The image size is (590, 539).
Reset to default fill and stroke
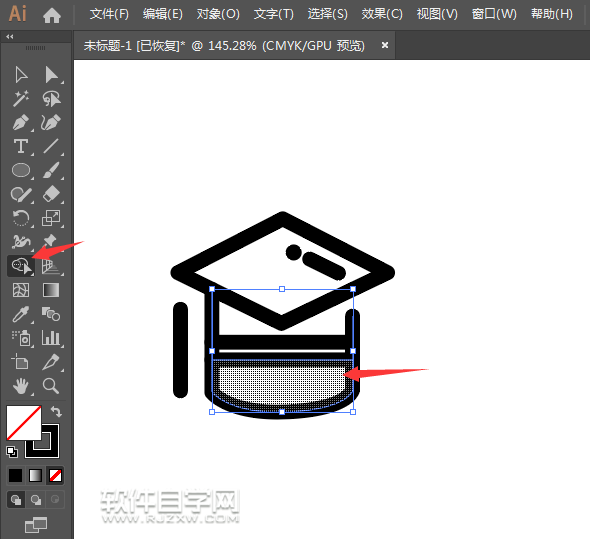click(12, 452)
